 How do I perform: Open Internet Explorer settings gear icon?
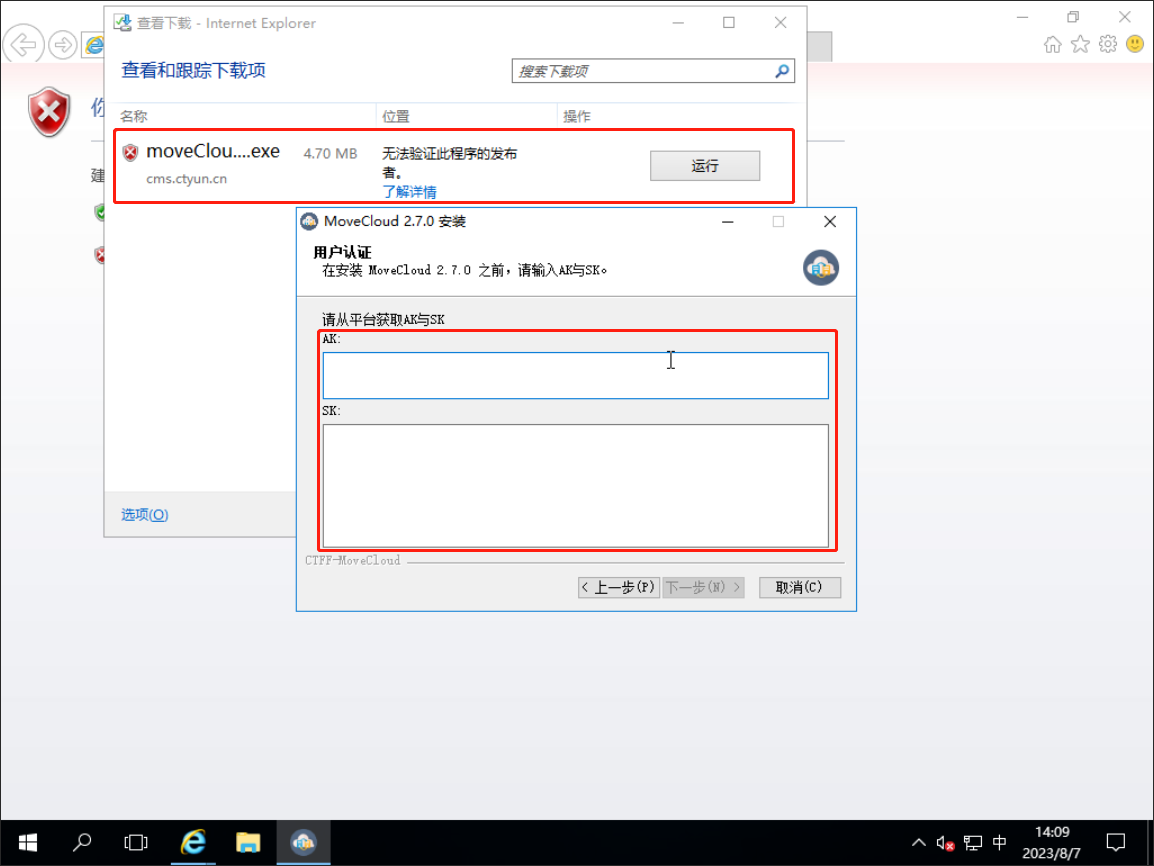click(x=1107, y=44)
